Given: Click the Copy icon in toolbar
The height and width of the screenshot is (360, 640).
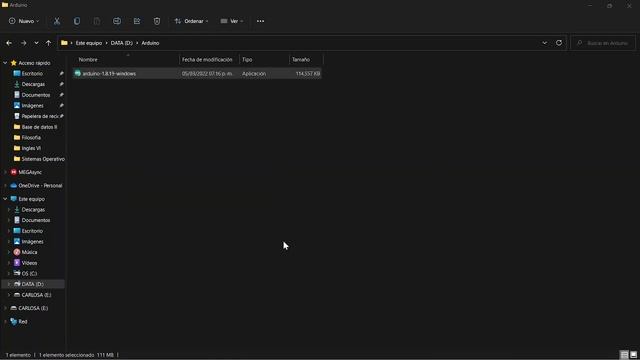Looking at the screenshot, I should coord(77,21).
